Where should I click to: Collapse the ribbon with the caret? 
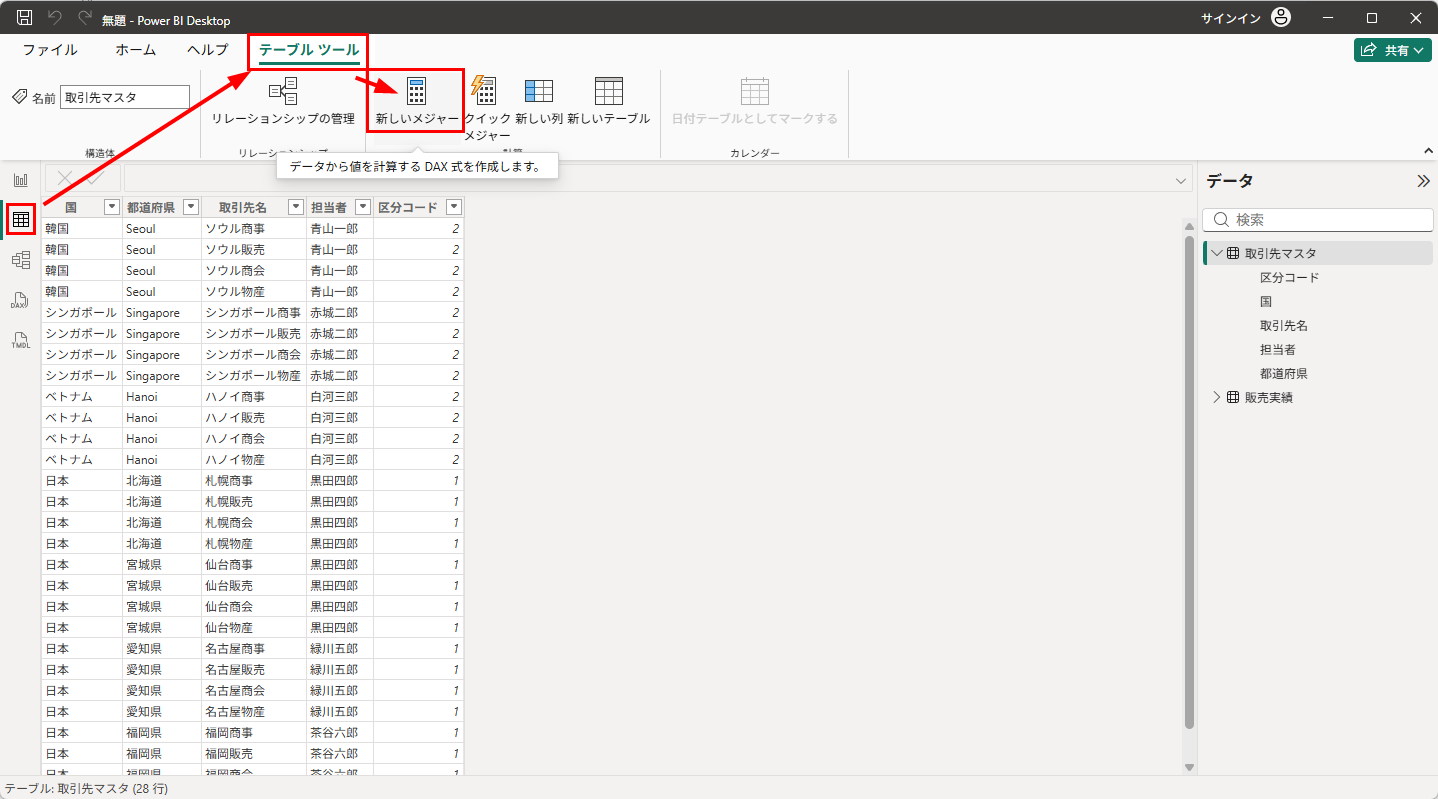[x=1428, y=151]
